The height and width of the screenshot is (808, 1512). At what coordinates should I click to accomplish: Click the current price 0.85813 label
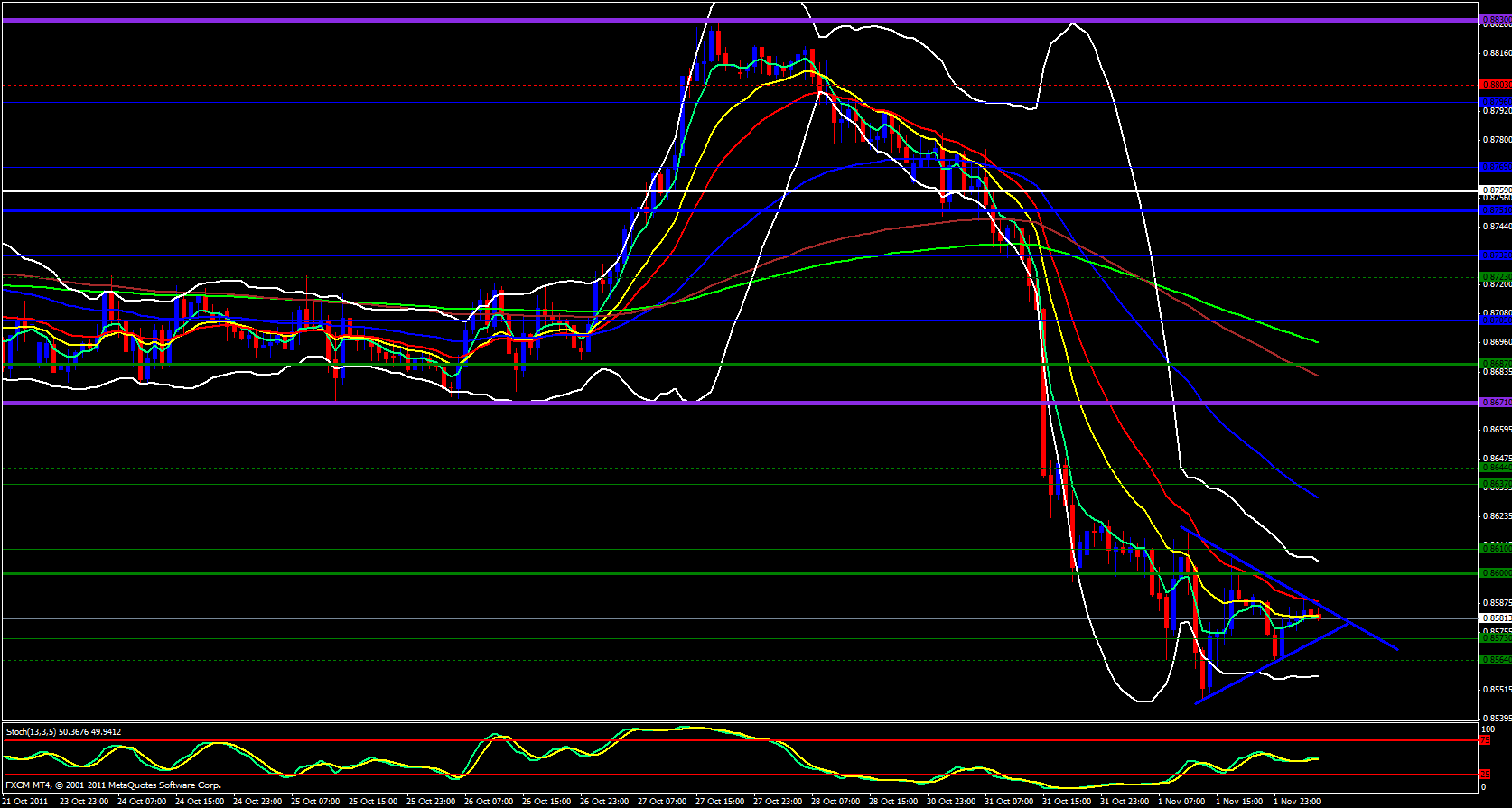click(x=1495, y=618)
